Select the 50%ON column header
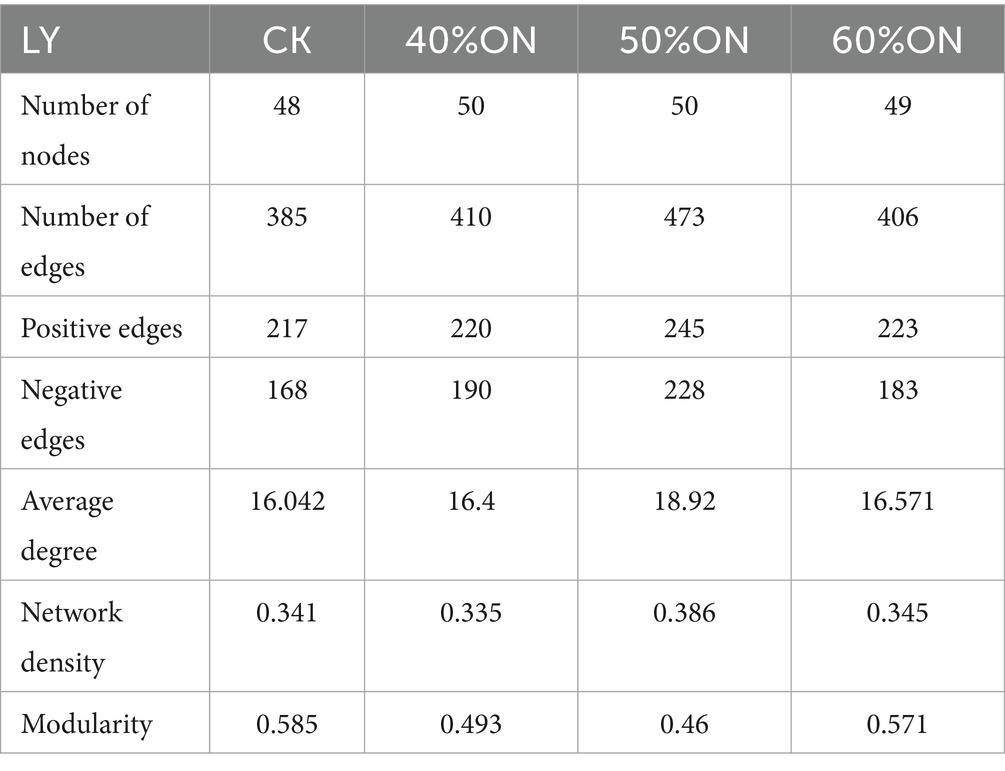Screen dimensions: 1005x771 [684, 40]
